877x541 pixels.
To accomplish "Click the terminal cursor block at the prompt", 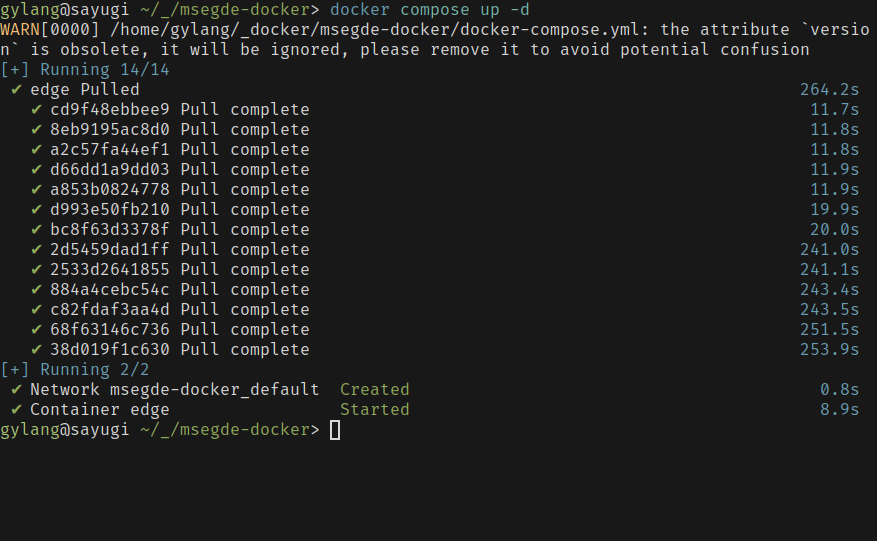I will (x=335, y=430).
